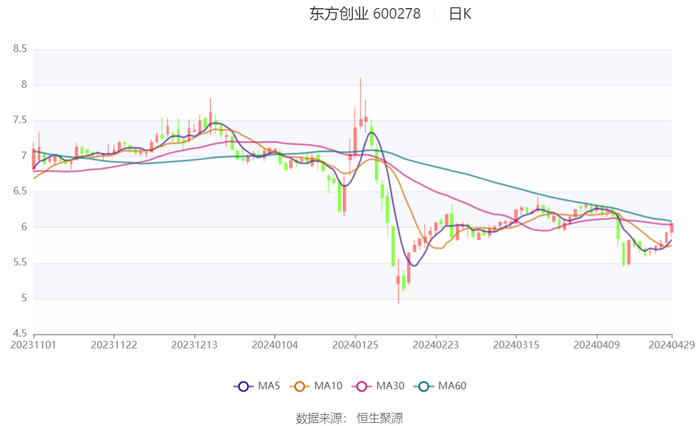Select the 20231122 date axis label
700x426 pixels.
(x=115, y=344)
